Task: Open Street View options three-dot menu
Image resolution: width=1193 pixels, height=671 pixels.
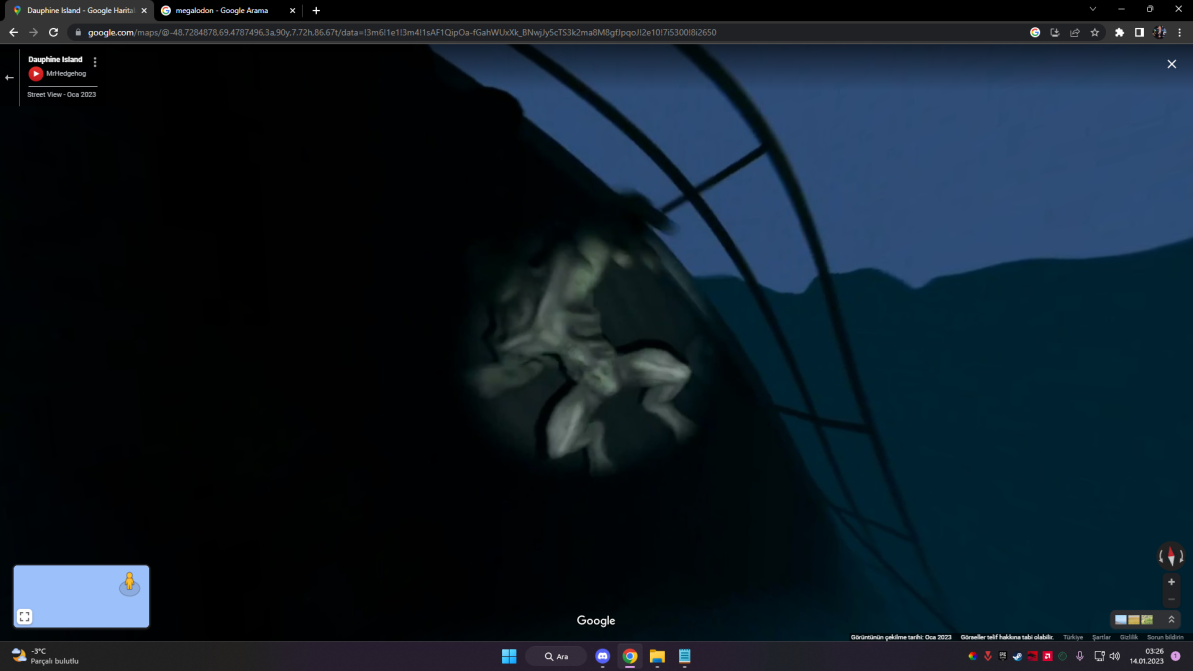Action: (x=95, y=62)
